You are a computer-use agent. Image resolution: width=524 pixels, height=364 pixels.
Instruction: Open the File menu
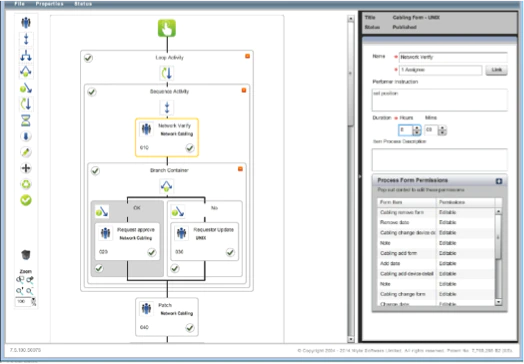19,4
